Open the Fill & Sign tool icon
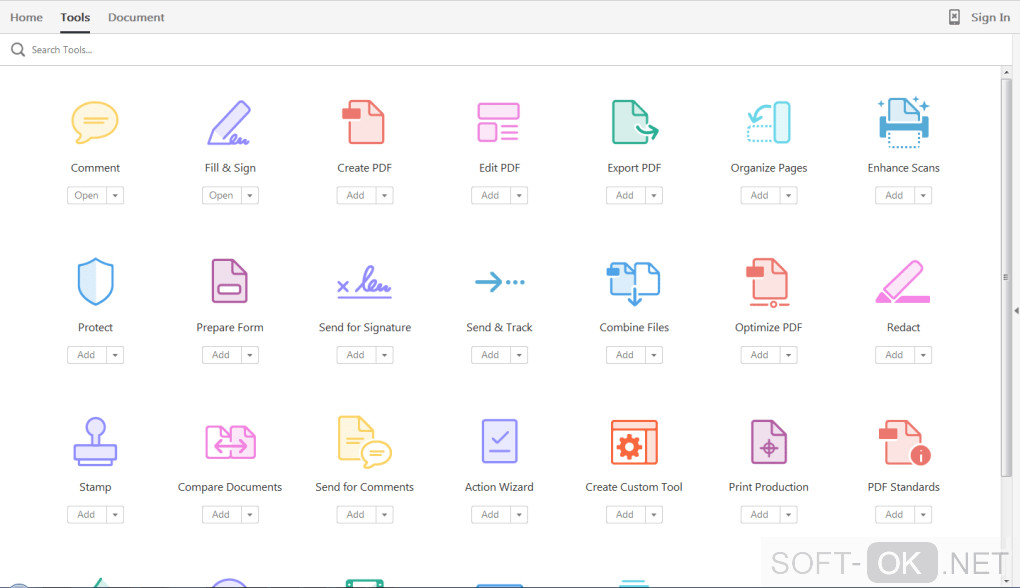The height and width of the screenshot is (588, 1020). pos(230,122)
